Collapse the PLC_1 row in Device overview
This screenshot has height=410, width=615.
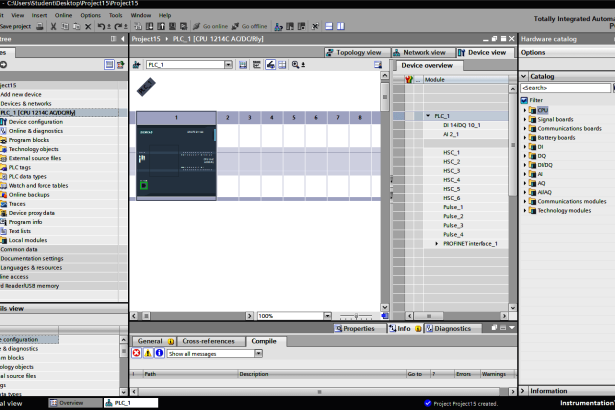pyautogui.click(x=428, y=116)
